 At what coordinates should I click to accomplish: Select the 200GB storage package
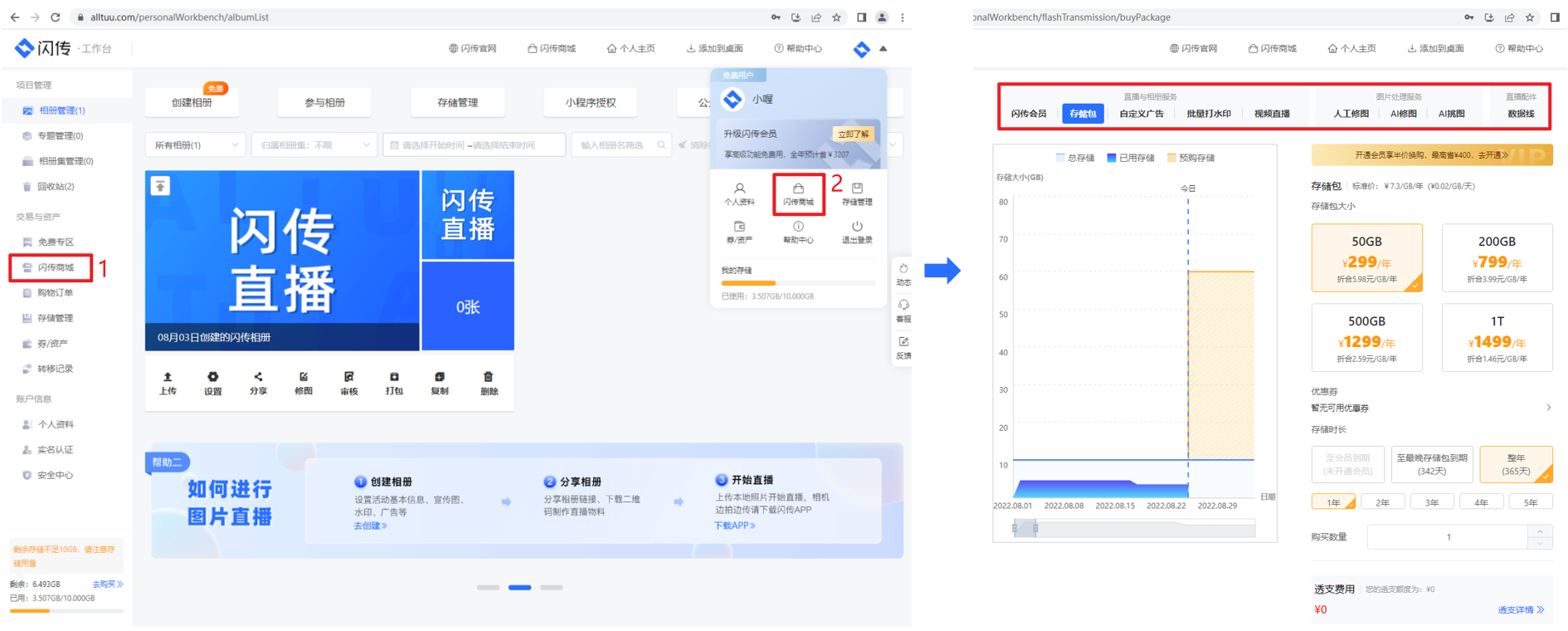(x=1497, y=257)
